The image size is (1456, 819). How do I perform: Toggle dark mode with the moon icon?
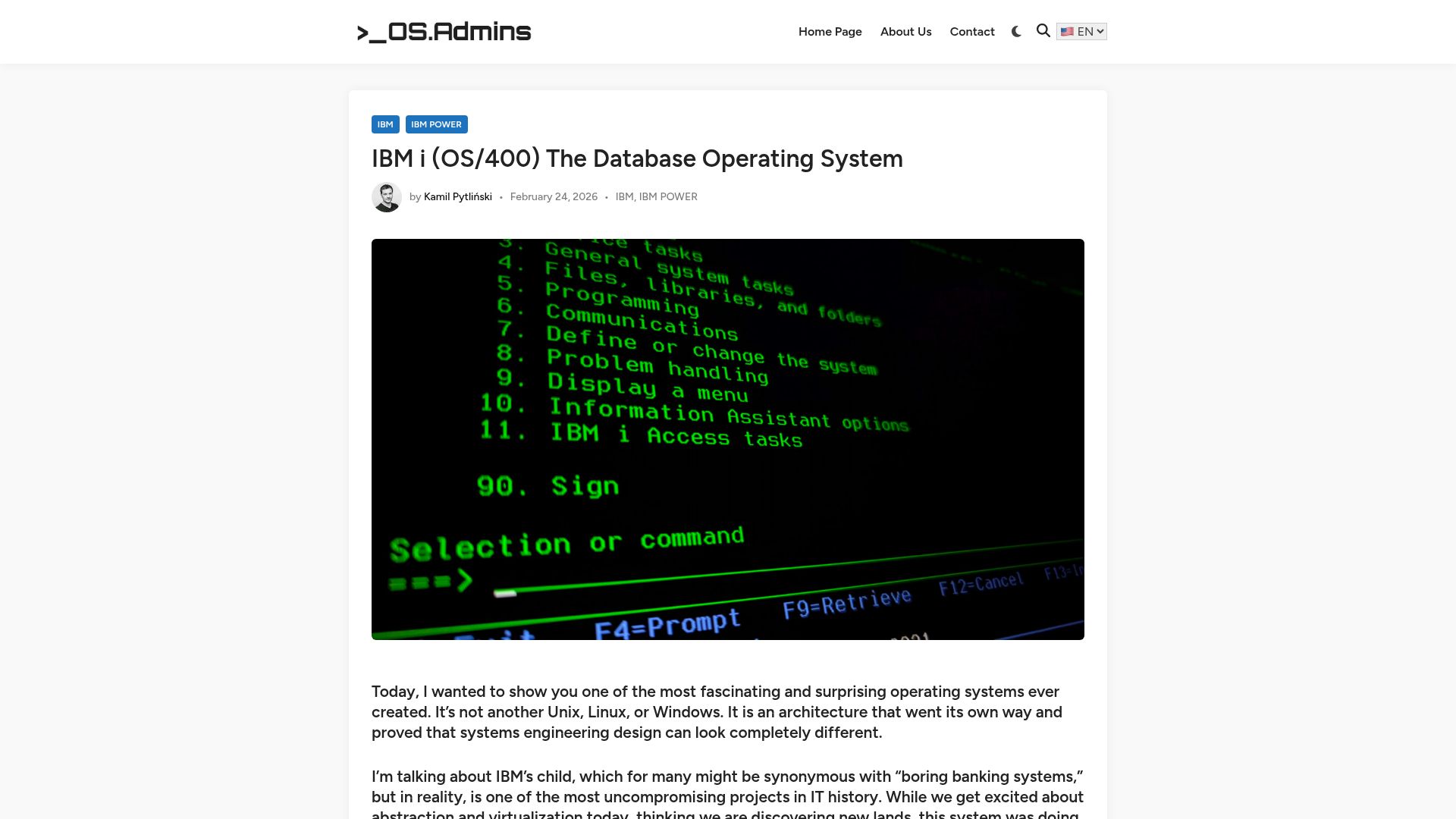point(1016,31)
